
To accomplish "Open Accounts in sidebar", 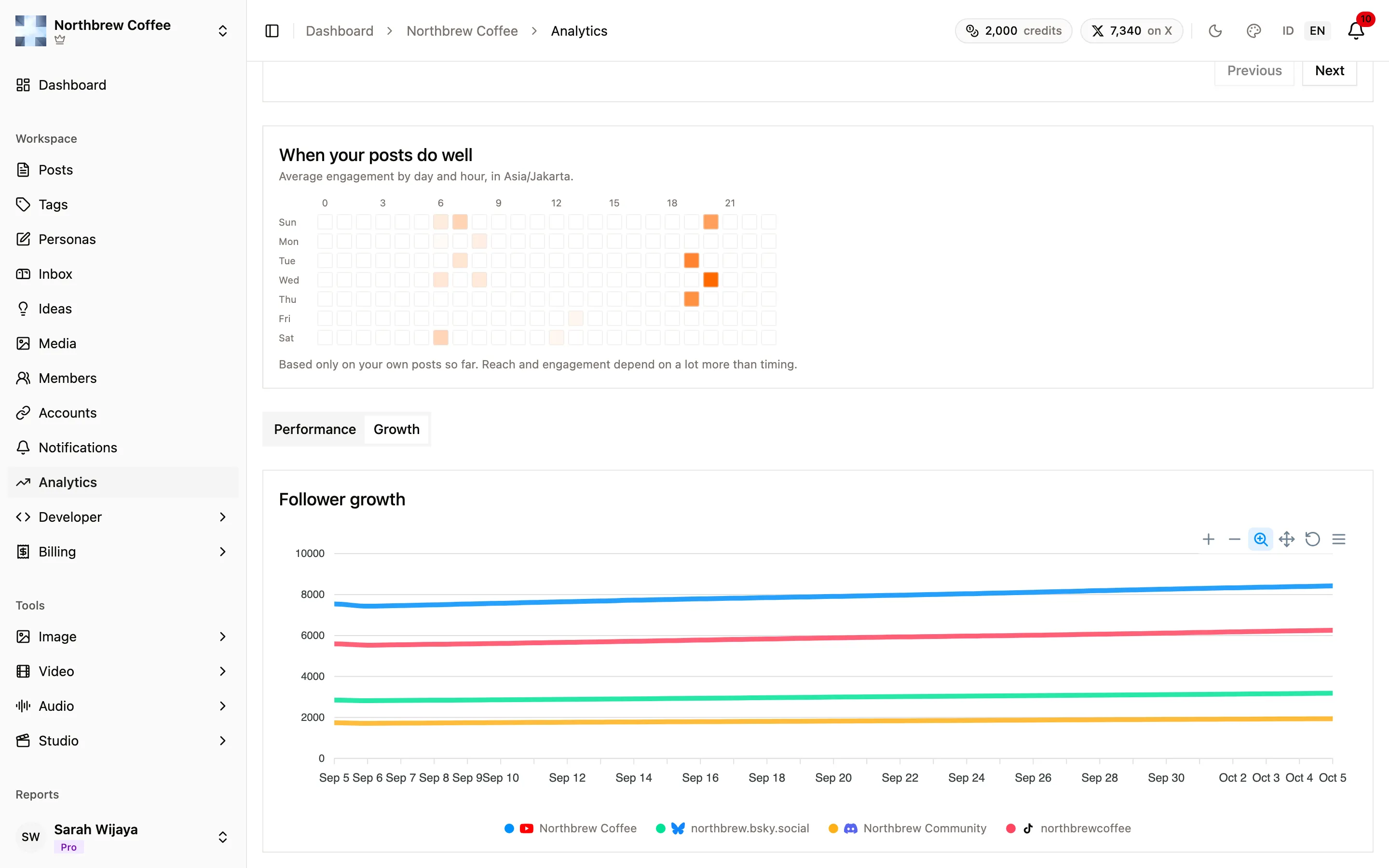I will click(123, 413).
